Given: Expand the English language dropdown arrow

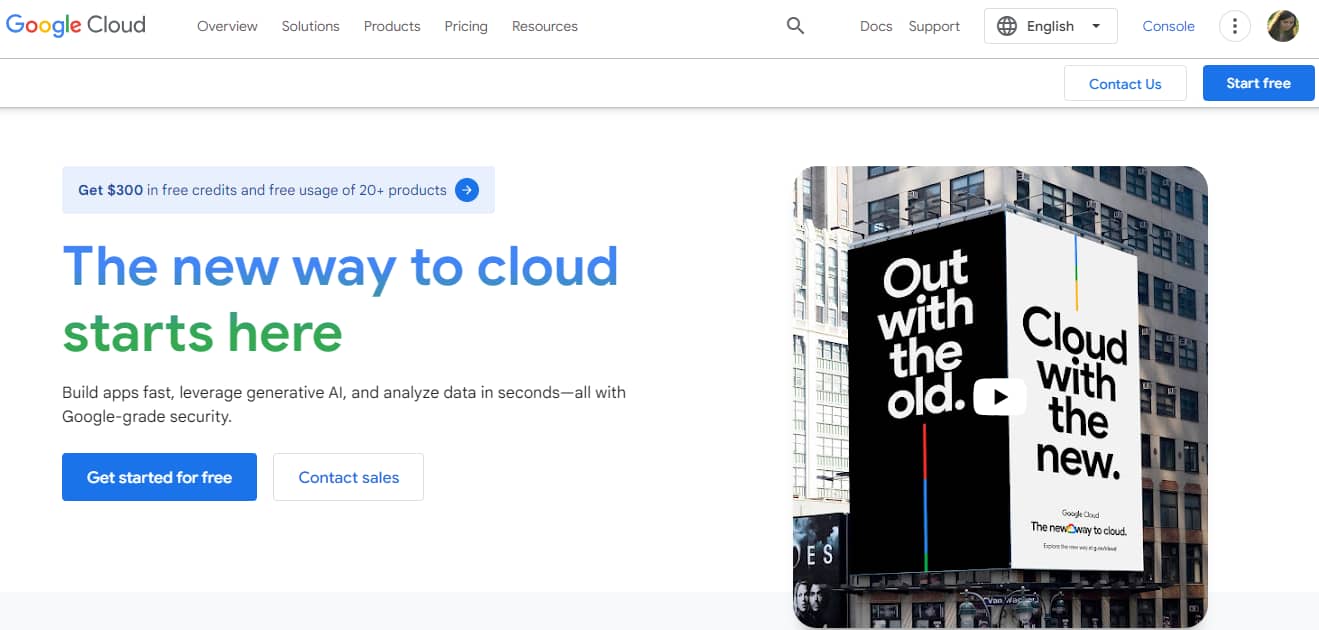Looking at the screenshot, I should point(1096,26).
